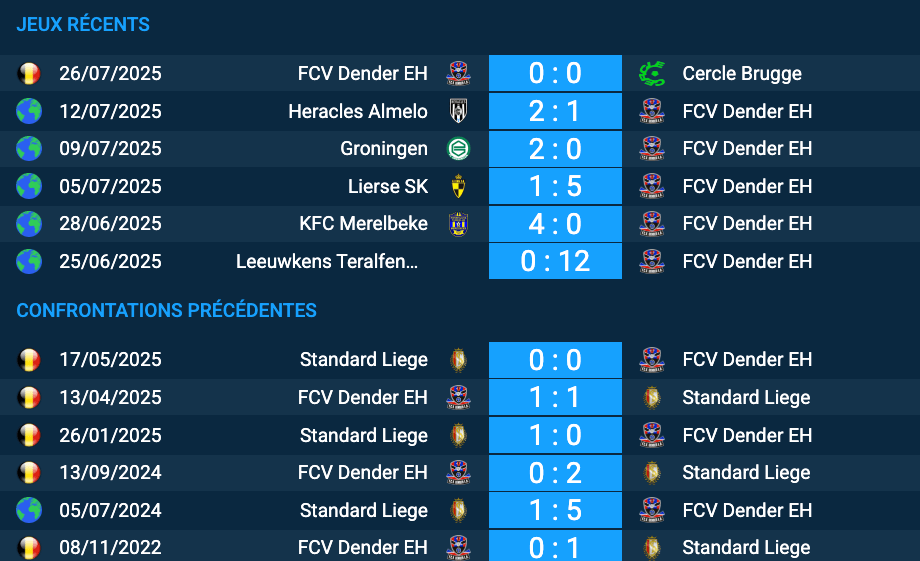920x561 pixels.
Task: Select the 0 : 2 score from 13/09/2024
Action: [555, 473]
